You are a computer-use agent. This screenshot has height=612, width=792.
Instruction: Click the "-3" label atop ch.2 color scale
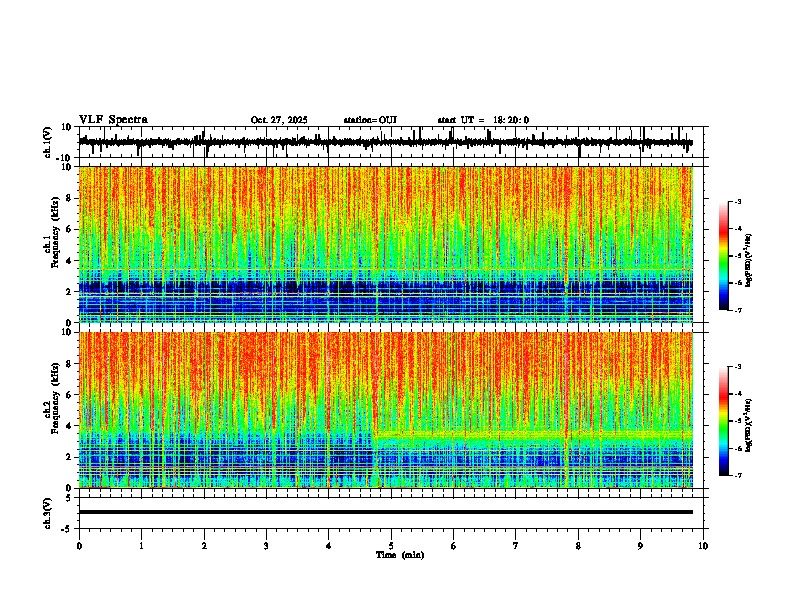738,367
